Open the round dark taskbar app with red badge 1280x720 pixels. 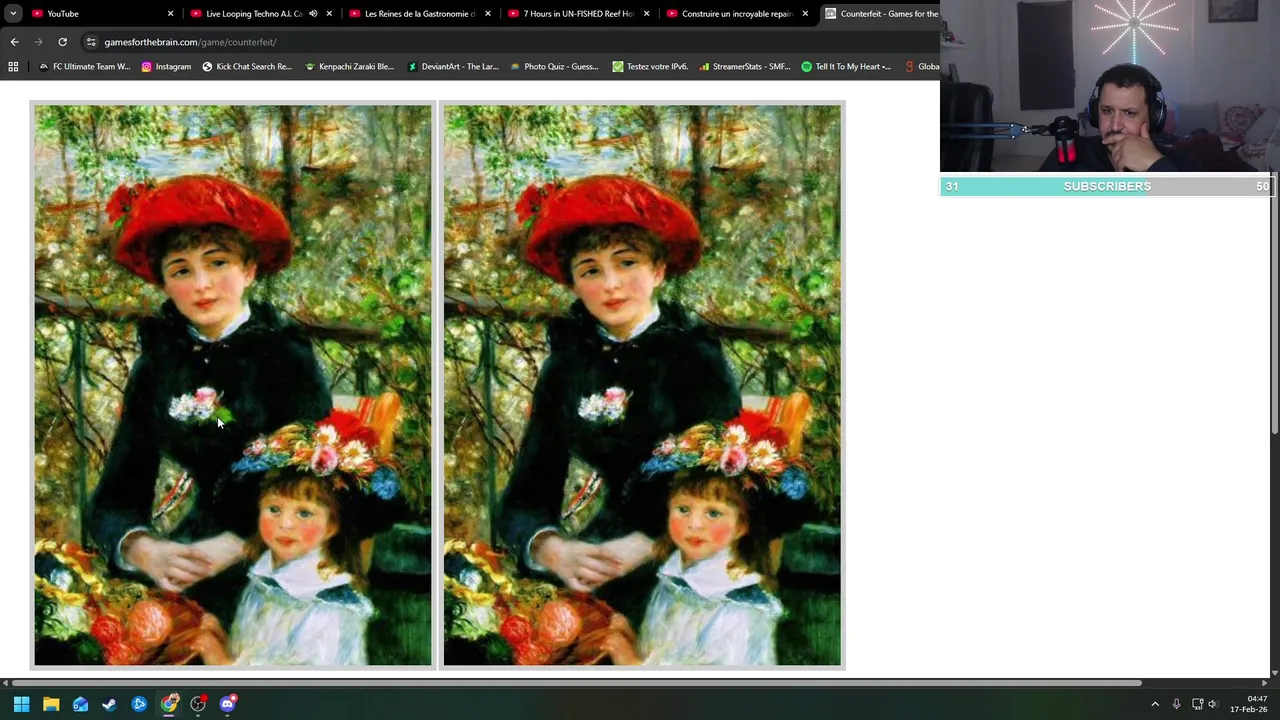(x=198, y=704)
